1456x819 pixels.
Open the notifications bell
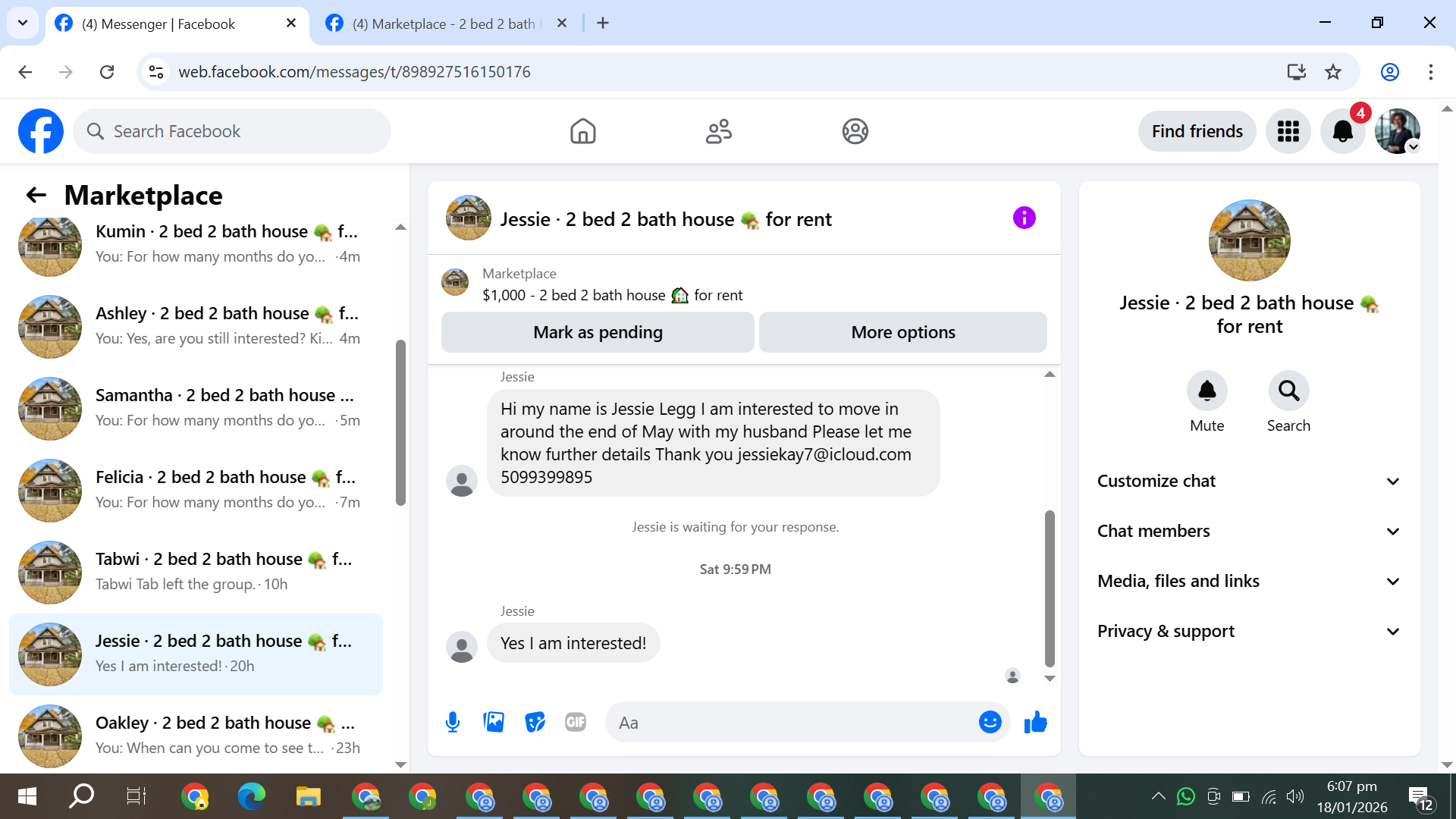point(1342,131)
